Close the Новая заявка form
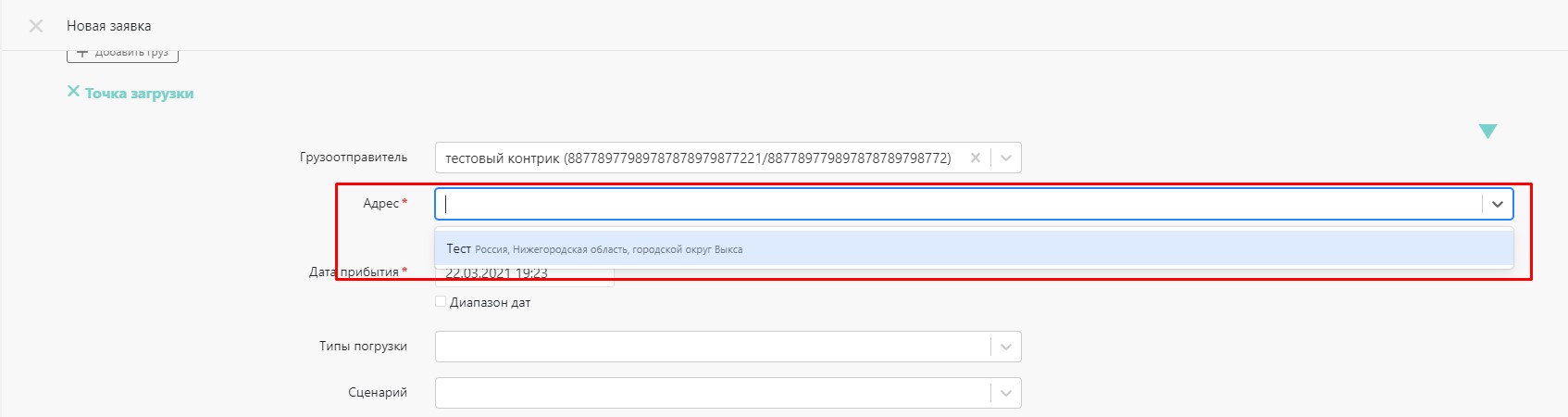Viewport: 1568px width, 417px height. coord(36,26)
